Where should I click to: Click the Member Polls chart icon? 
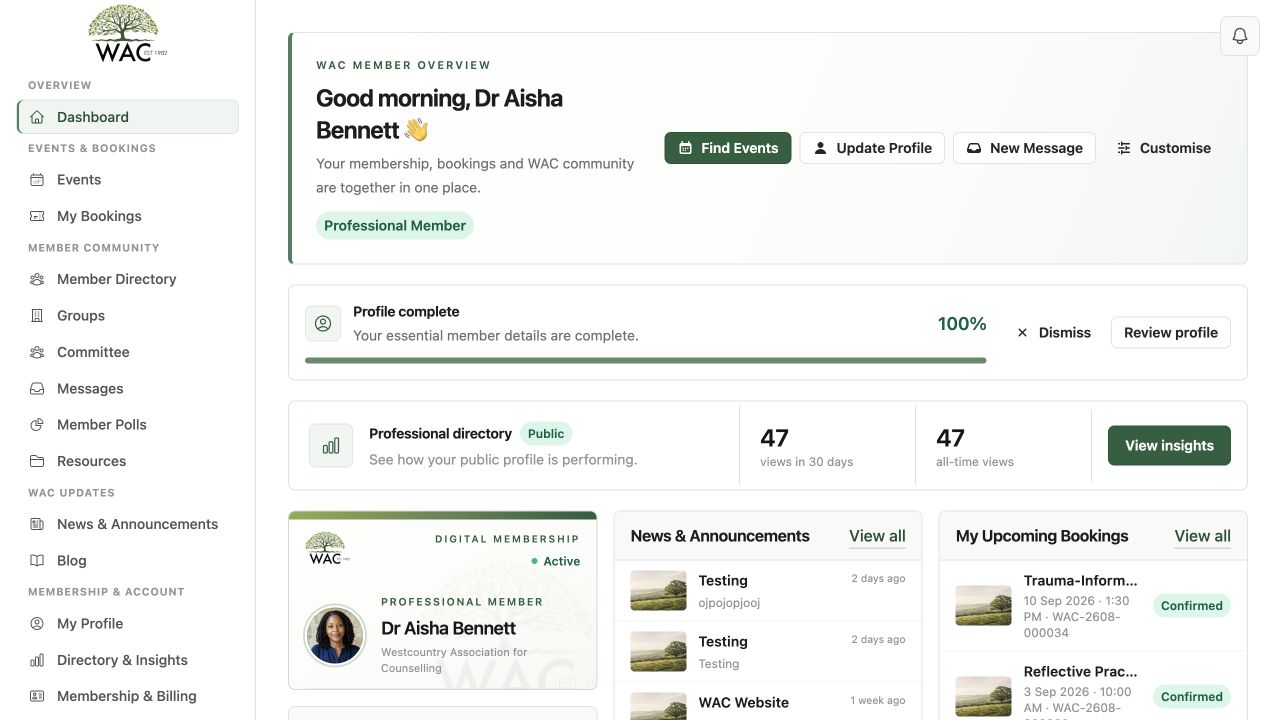click(37, 425)
